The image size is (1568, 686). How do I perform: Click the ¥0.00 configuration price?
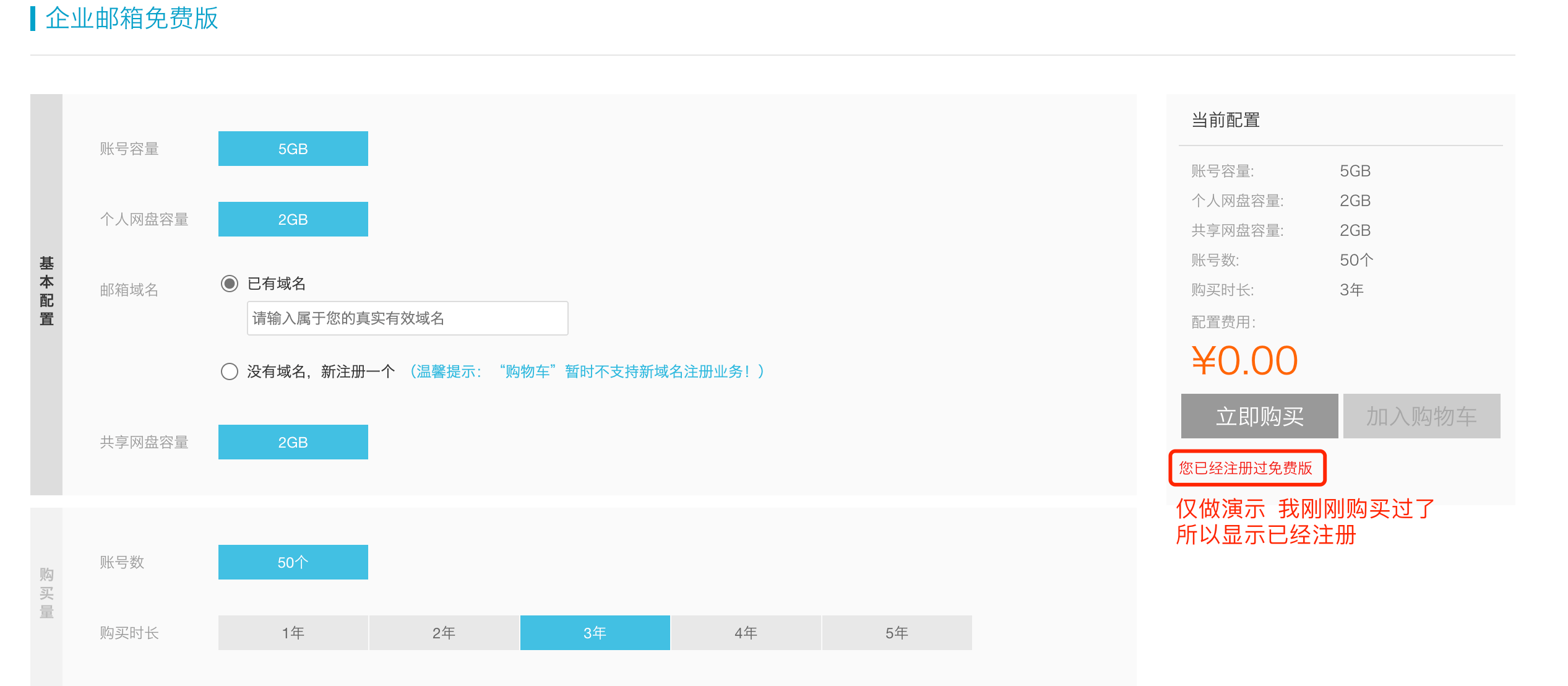click(1244, 360)
